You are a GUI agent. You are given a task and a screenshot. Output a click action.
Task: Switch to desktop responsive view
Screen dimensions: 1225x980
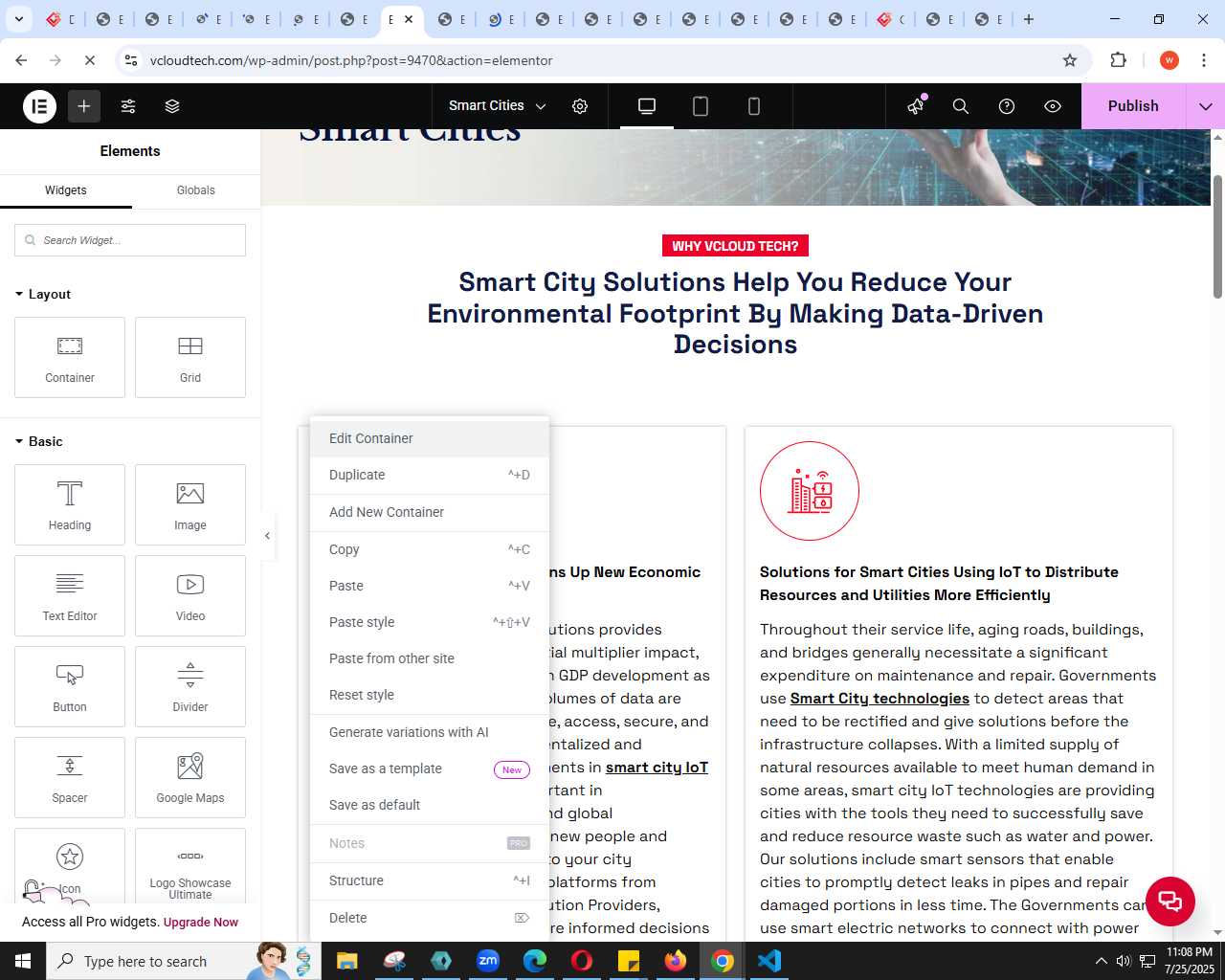[x=647, y=106]
